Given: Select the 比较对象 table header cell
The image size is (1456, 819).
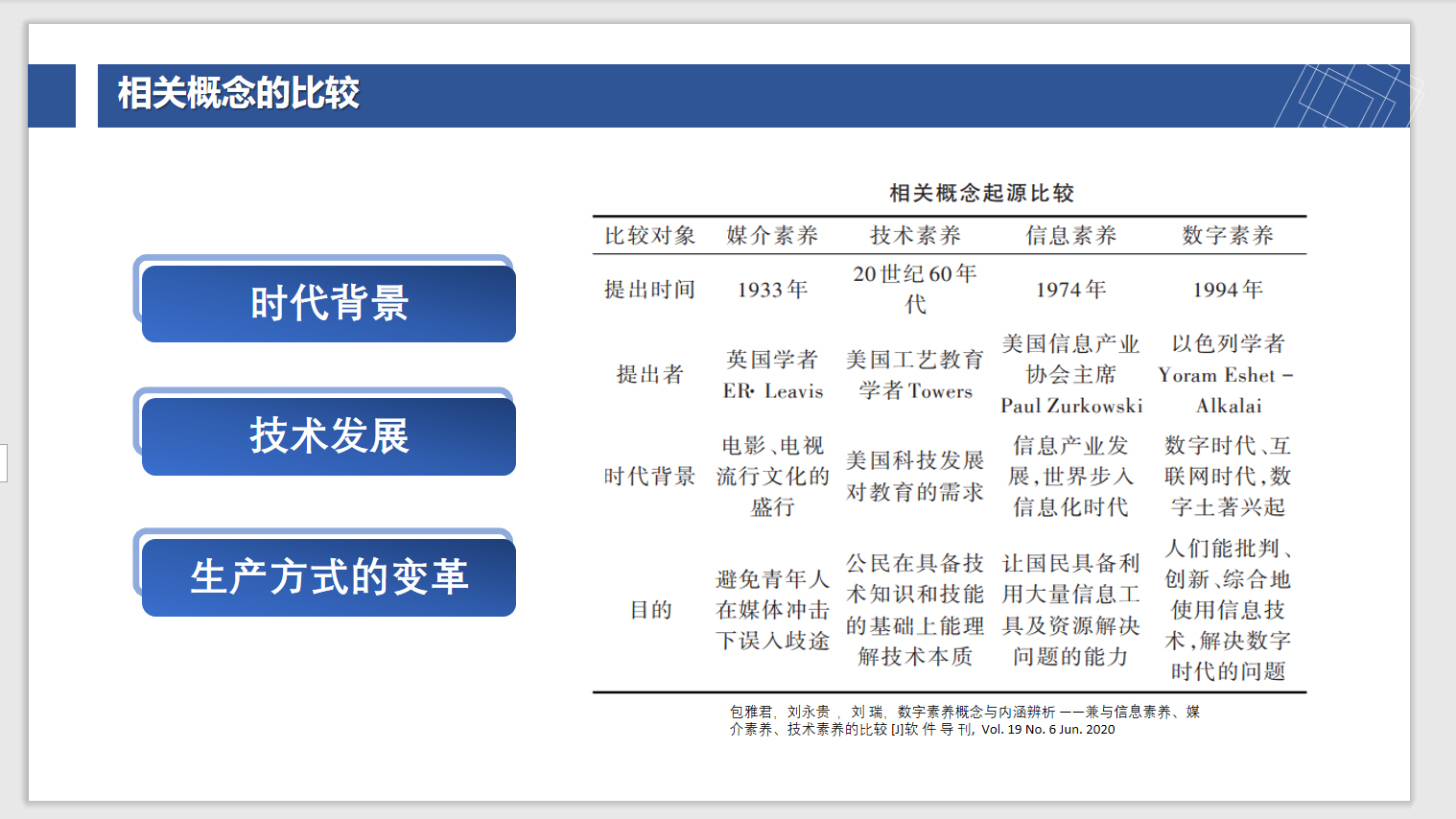Looking at the screenshot, I should tap(648, 234).
